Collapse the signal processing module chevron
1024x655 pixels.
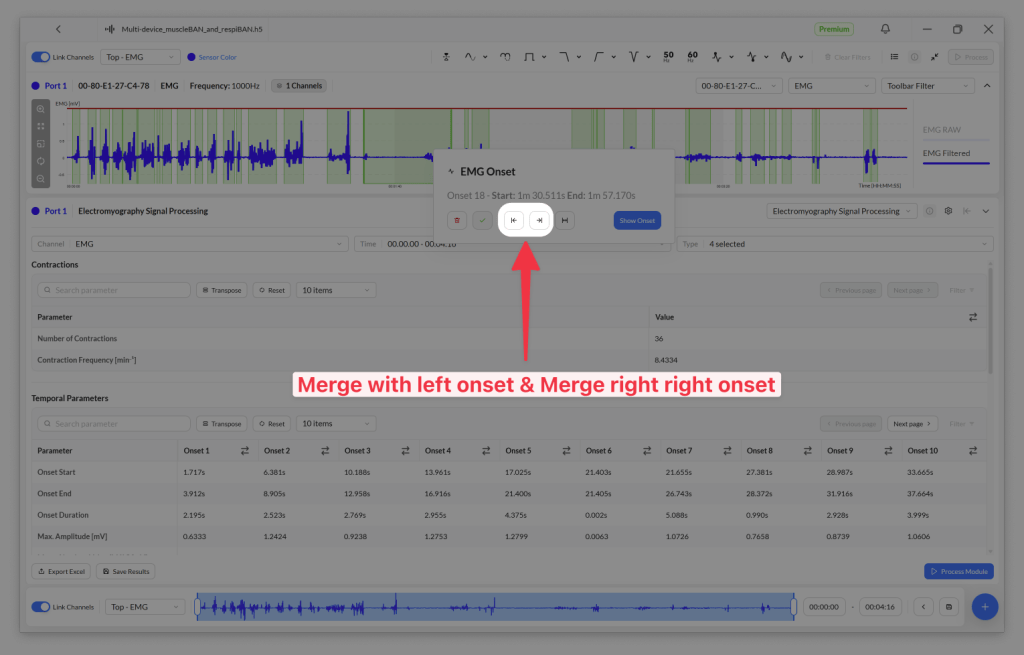[x=985, y=211]
